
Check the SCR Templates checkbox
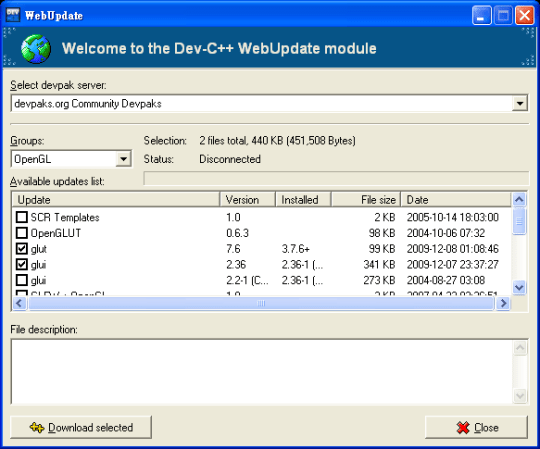tap(22, 217)
